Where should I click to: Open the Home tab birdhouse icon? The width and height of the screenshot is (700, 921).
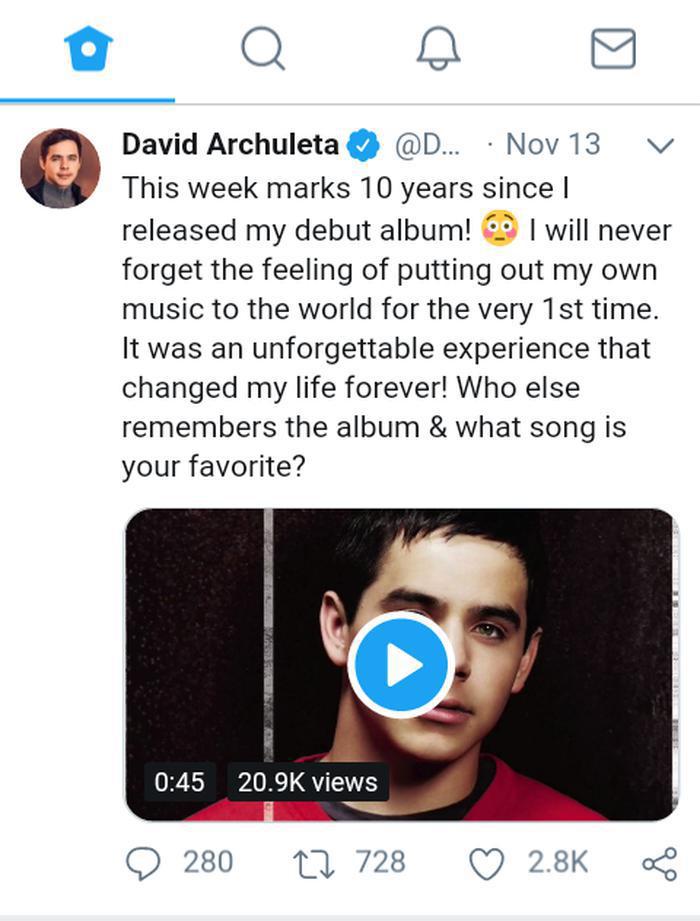(x=88, y=49)
